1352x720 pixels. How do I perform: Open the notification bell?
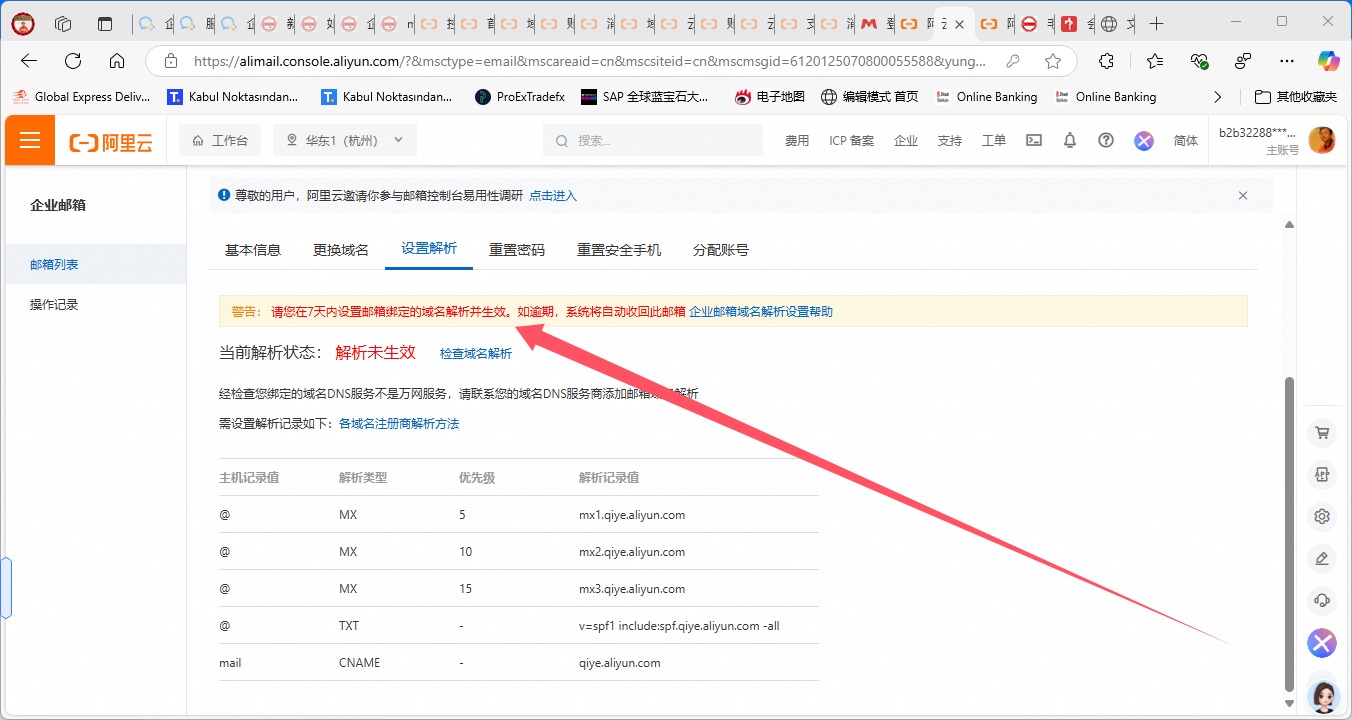click(1069, 140)
